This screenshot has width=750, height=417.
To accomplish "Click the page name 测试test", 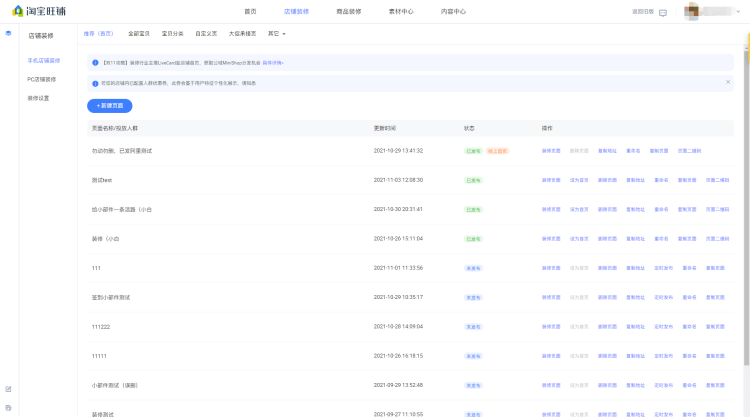I will [102, 180].
